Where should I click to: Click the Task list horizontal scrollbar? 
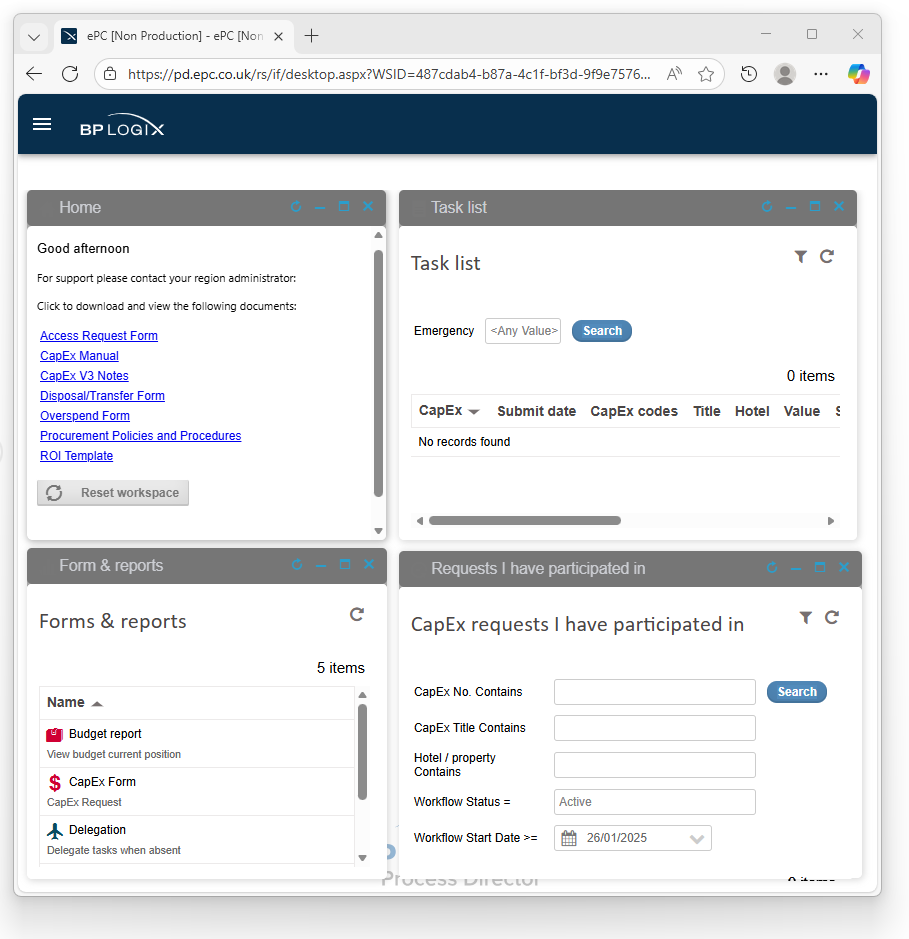(524, 520)
